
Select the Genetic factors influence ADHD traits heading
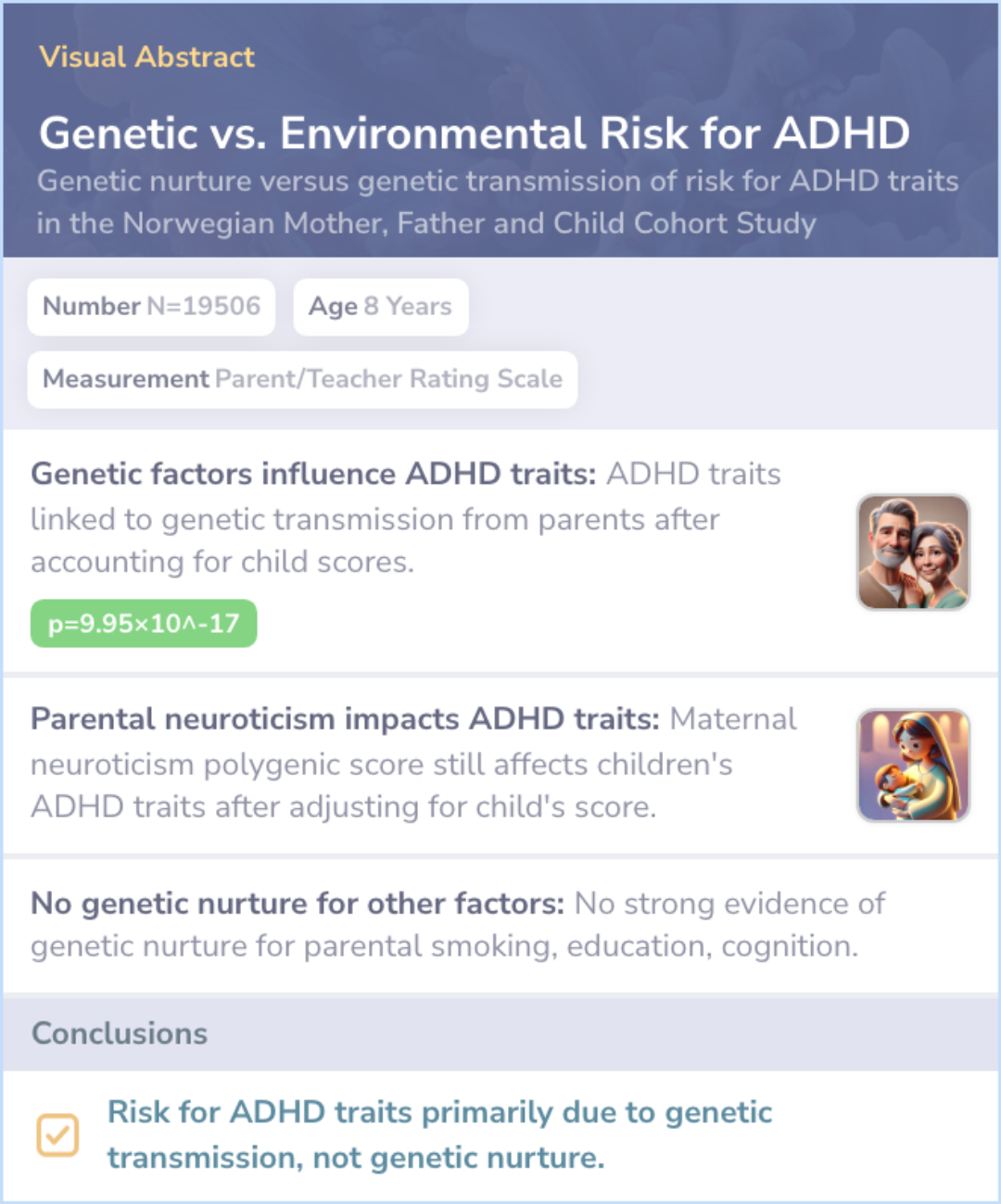click(313, 474)
